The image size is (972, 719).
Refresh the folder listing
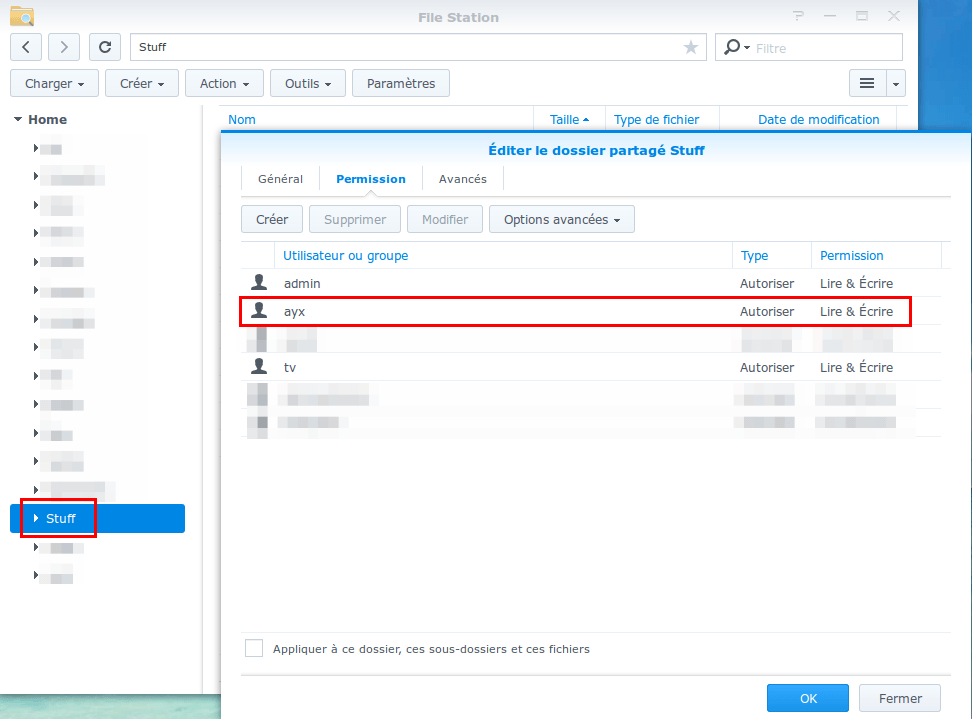(105, 47)
